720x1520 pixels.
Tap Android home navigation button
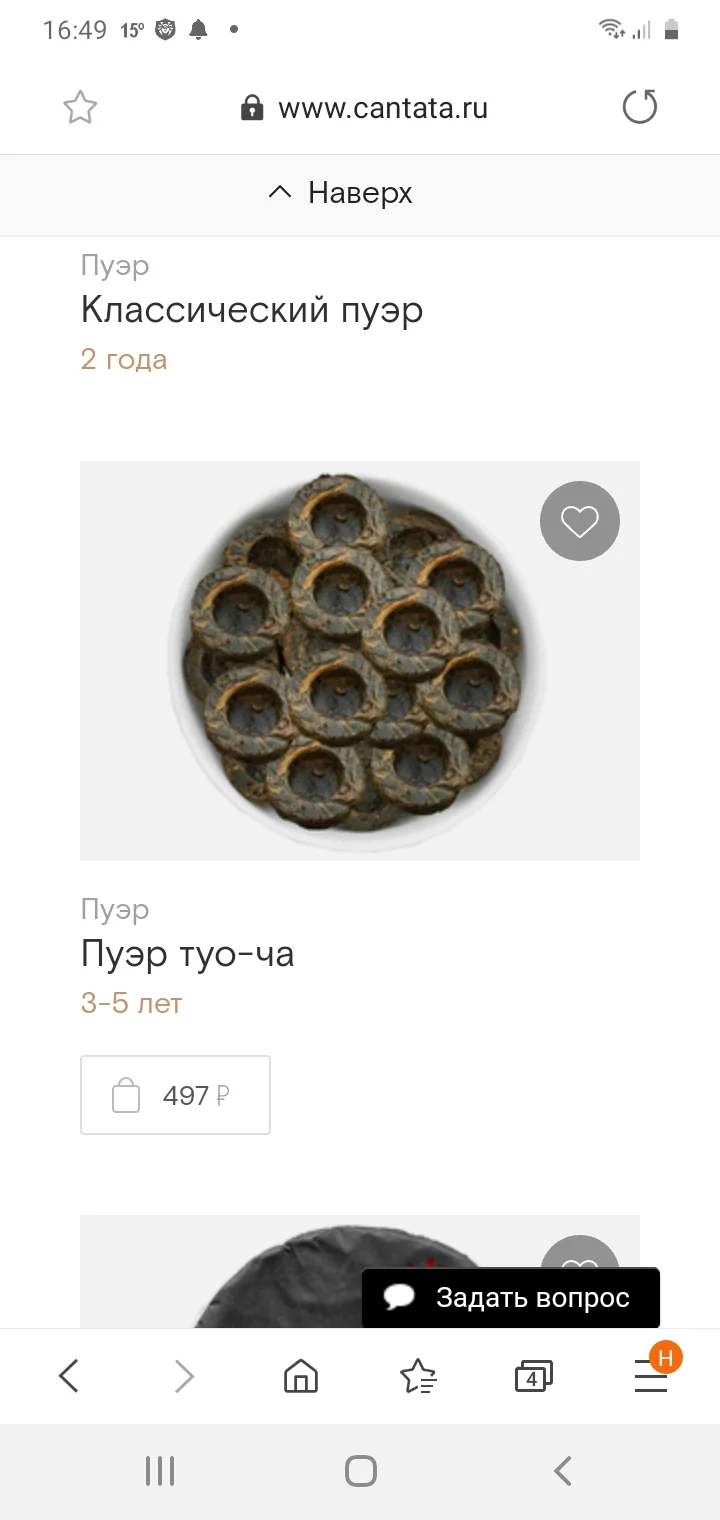360,1471
